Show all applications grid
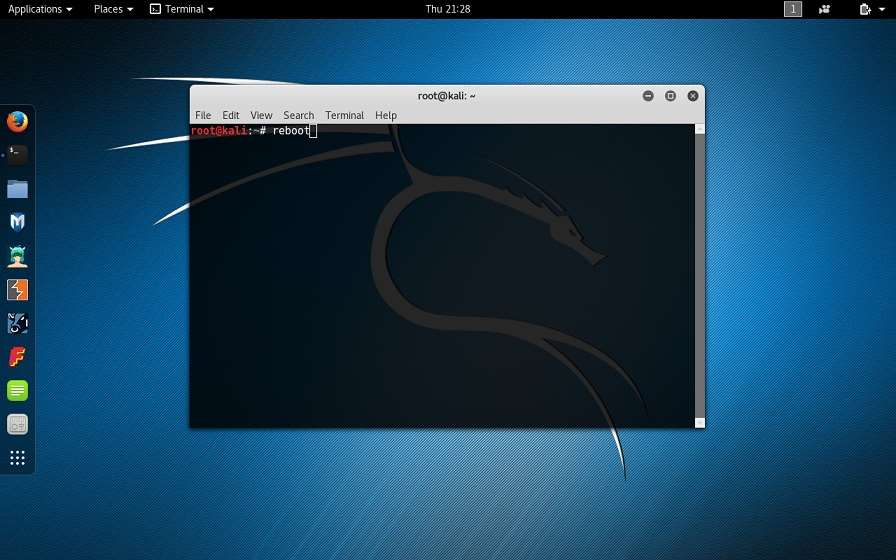This screenshot has height=560, width=896. 17,458
